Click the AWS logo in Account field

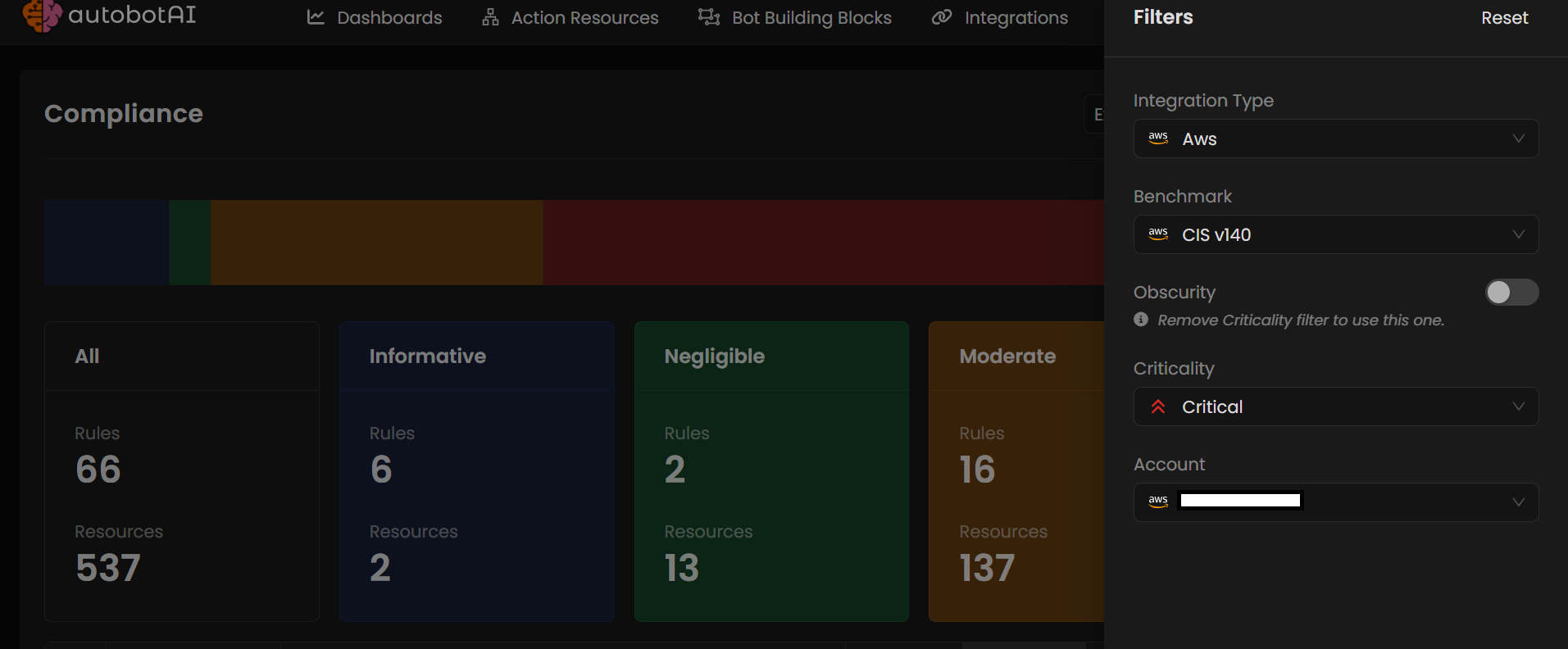[1158, 502]
